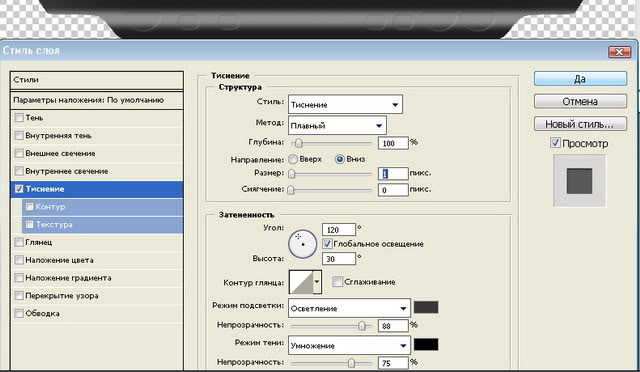This screenshot has height=372, width=640.
Task: Open Режим подсветки dropdown showing Осветление
Action: [x=349, y=308]
